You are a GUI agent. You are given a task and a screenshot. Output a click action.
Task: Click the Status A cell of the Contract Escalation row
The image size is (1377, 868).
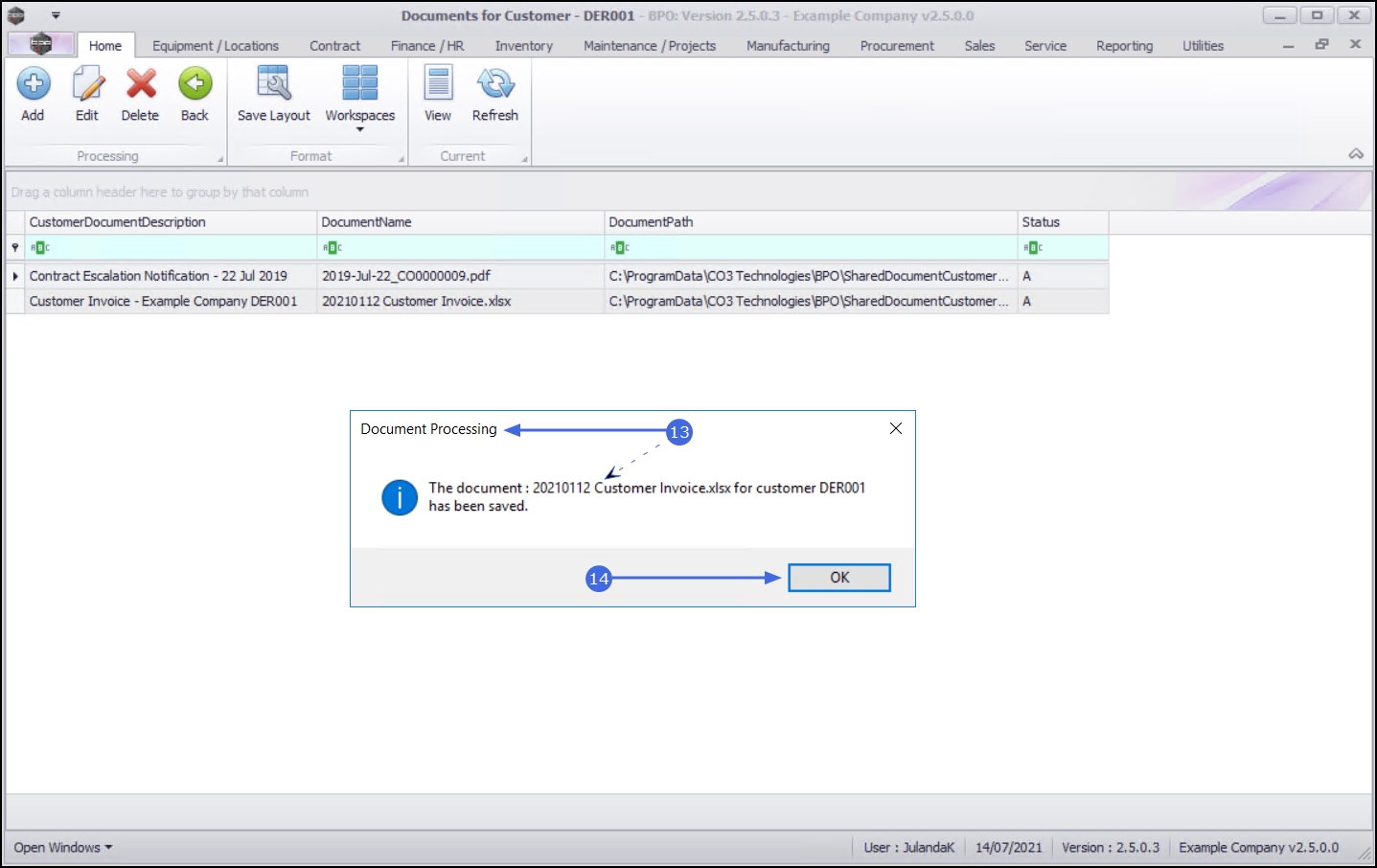pyautogui.click(x=1063, y=276)
